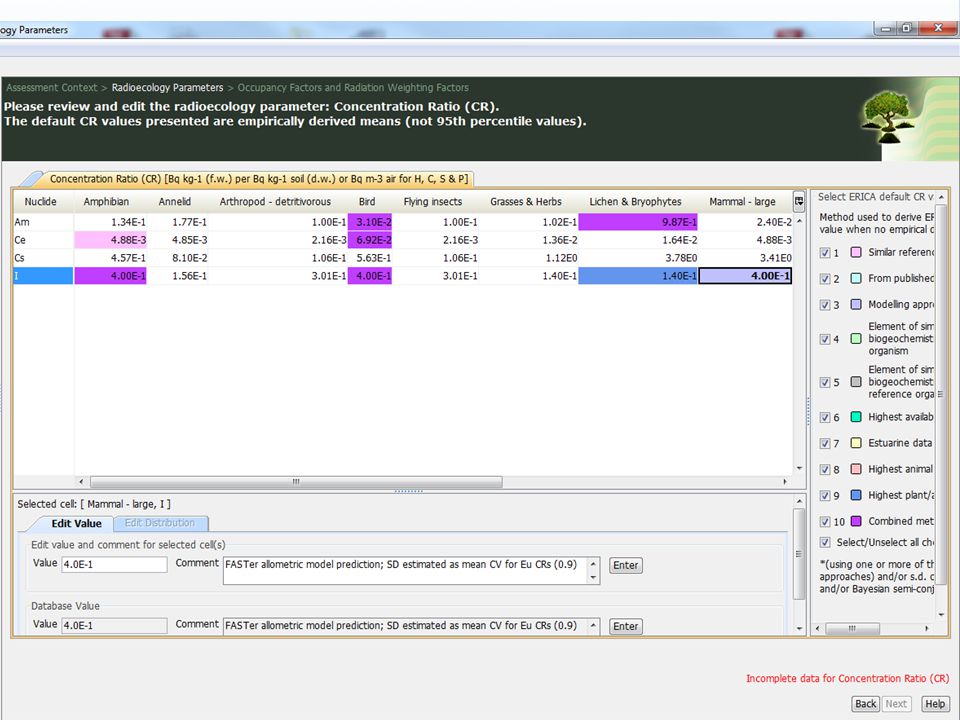The height and width of the screenshot is (720, 960).
Task: Toggle checkbox 1 Similar reference
Action: click(825, 252)
